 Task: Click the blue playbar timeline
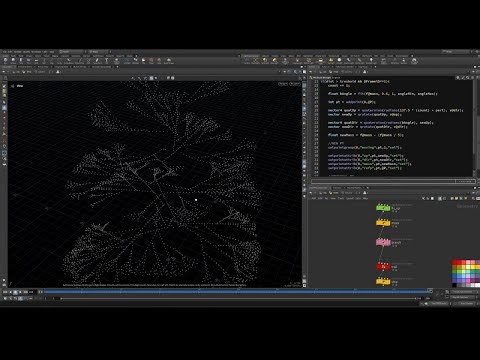[x=236, y=292]
